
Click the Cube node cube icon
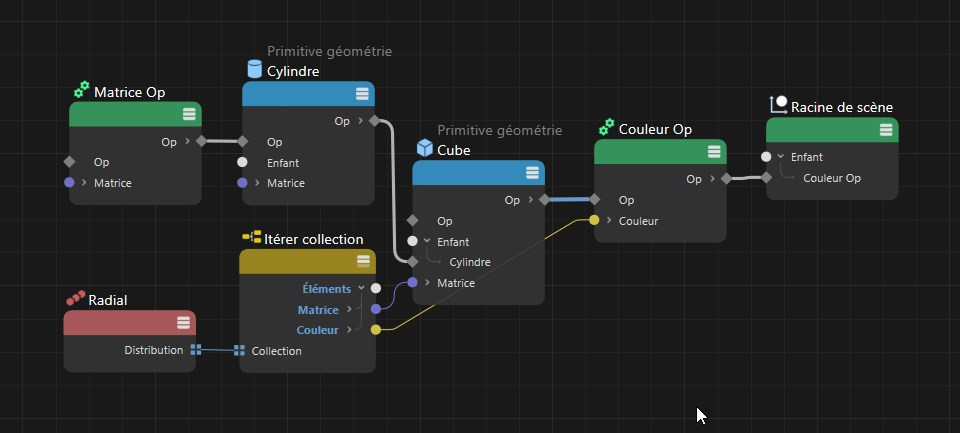425,149
